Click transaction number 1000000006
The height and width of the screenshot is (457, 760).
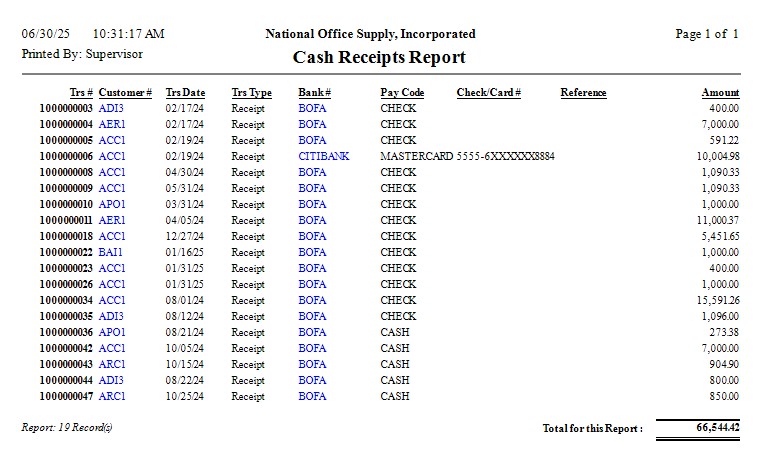[x=66, y=156]
